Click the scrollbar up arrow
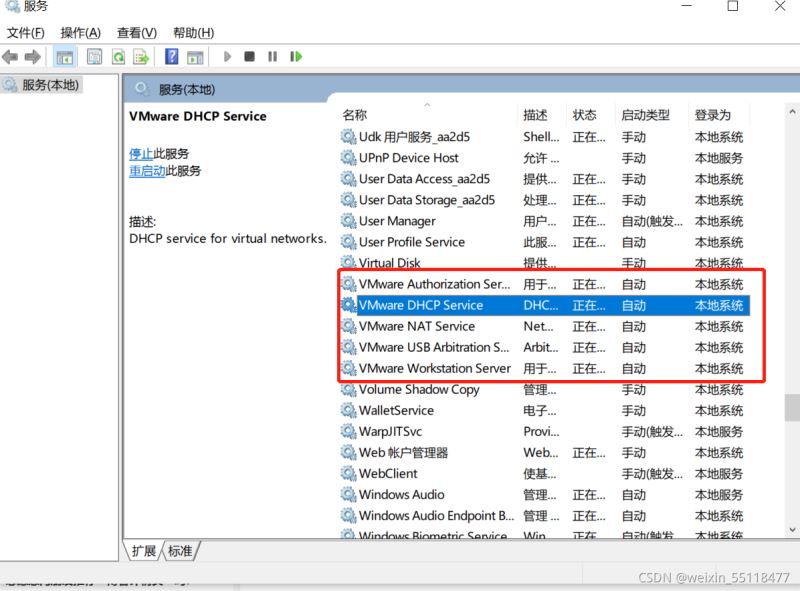This screenshot has width=800, height=591. tap(792, 111)
